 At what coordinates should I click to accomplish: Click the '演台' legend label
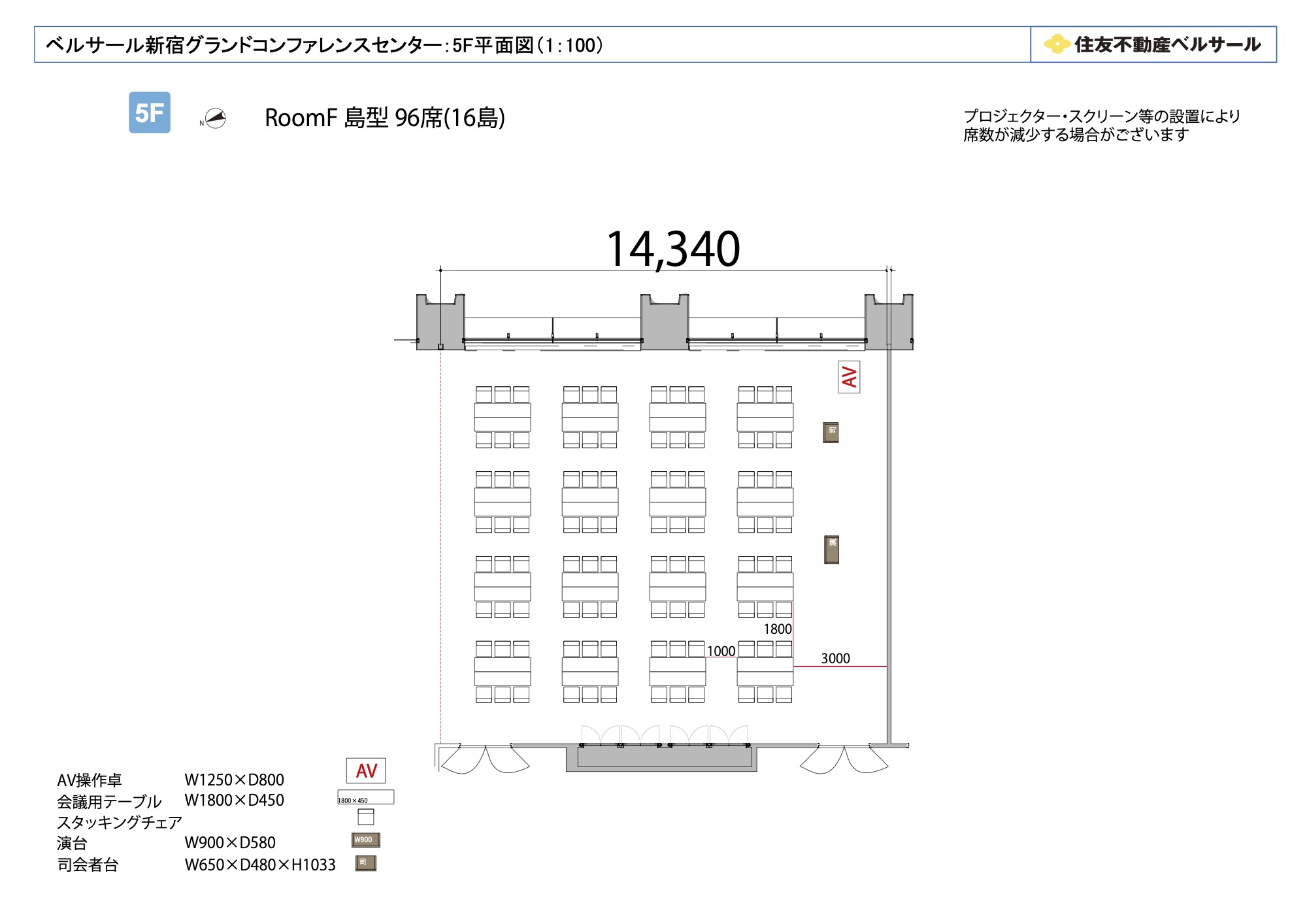72,843
